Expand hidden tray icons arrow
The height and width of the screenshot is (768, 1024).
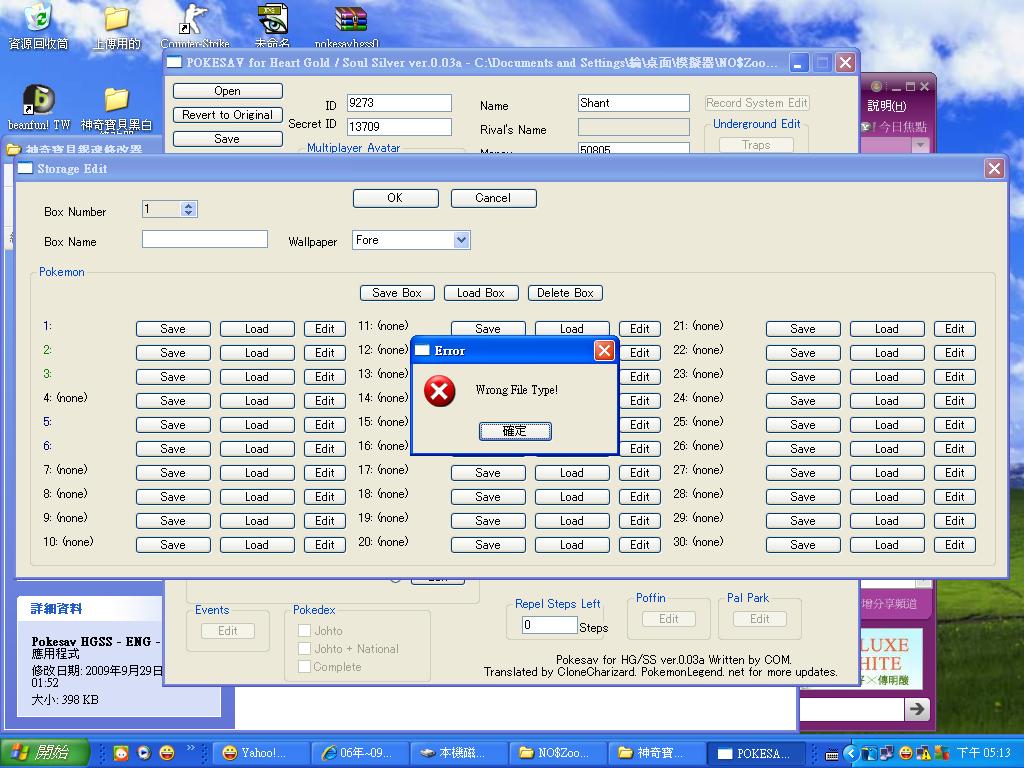point(850,754)
